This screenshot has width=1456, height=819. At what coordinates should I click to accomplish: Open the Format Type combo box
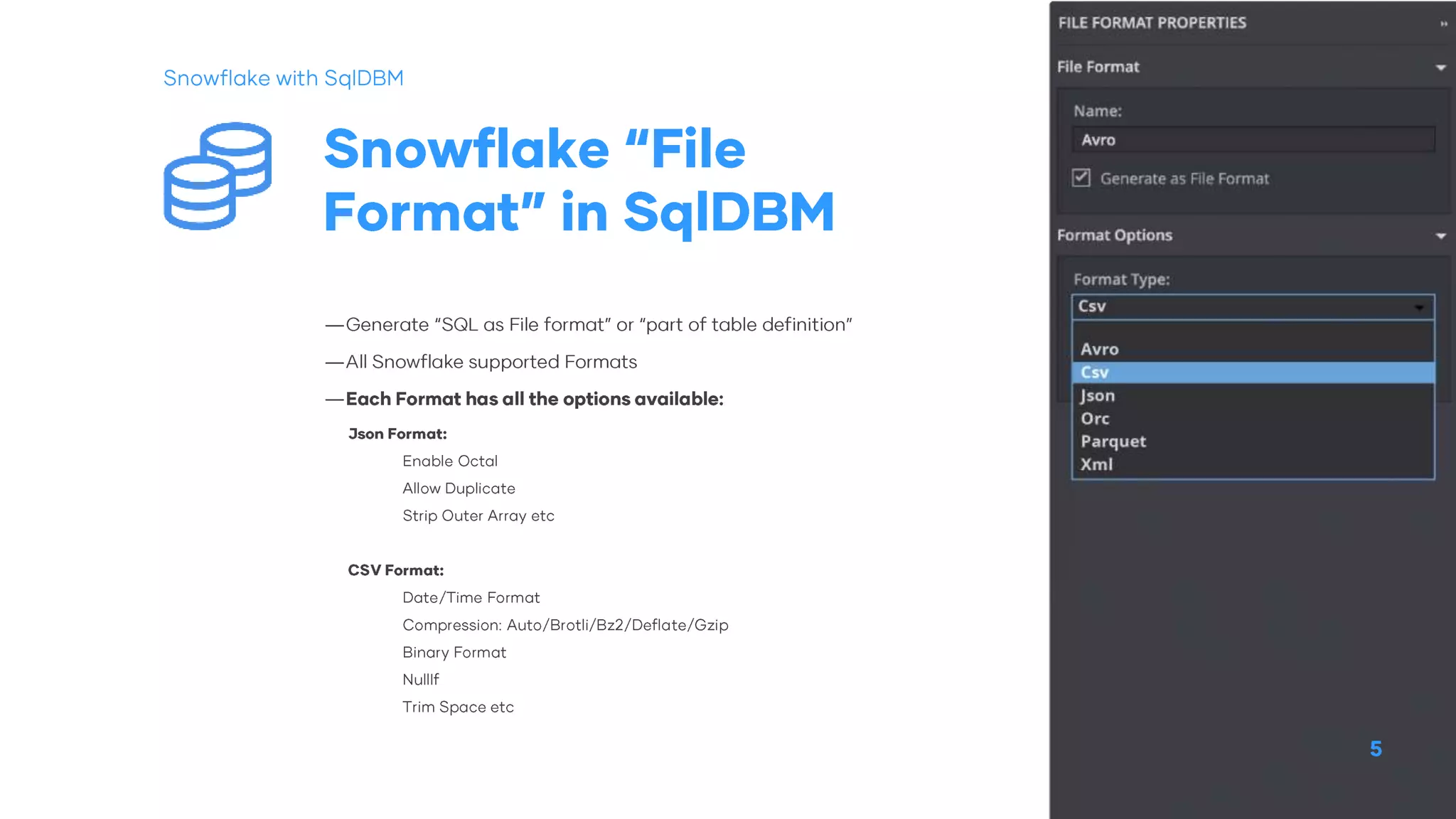tap(1252, 306)
